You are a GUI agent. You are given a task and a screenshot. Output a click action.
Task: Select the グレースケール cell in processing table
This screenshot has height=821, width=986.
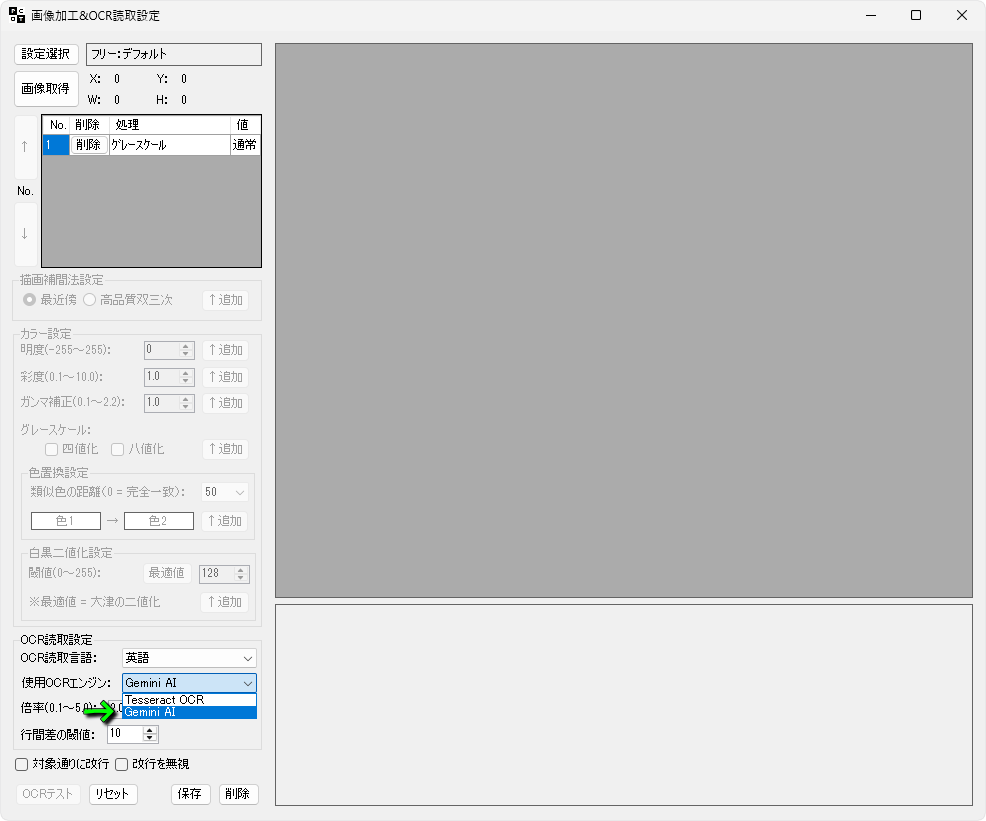[x=168, y=145]
